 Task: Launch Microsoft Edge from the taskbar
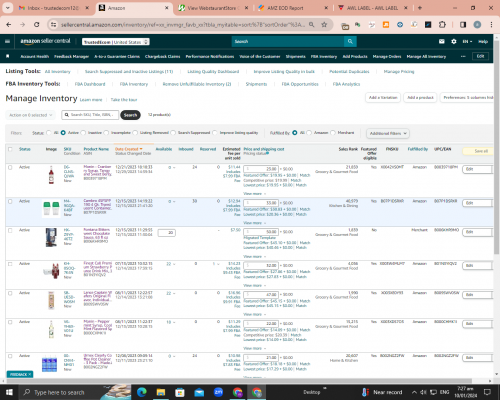click(x=142, y=392)
